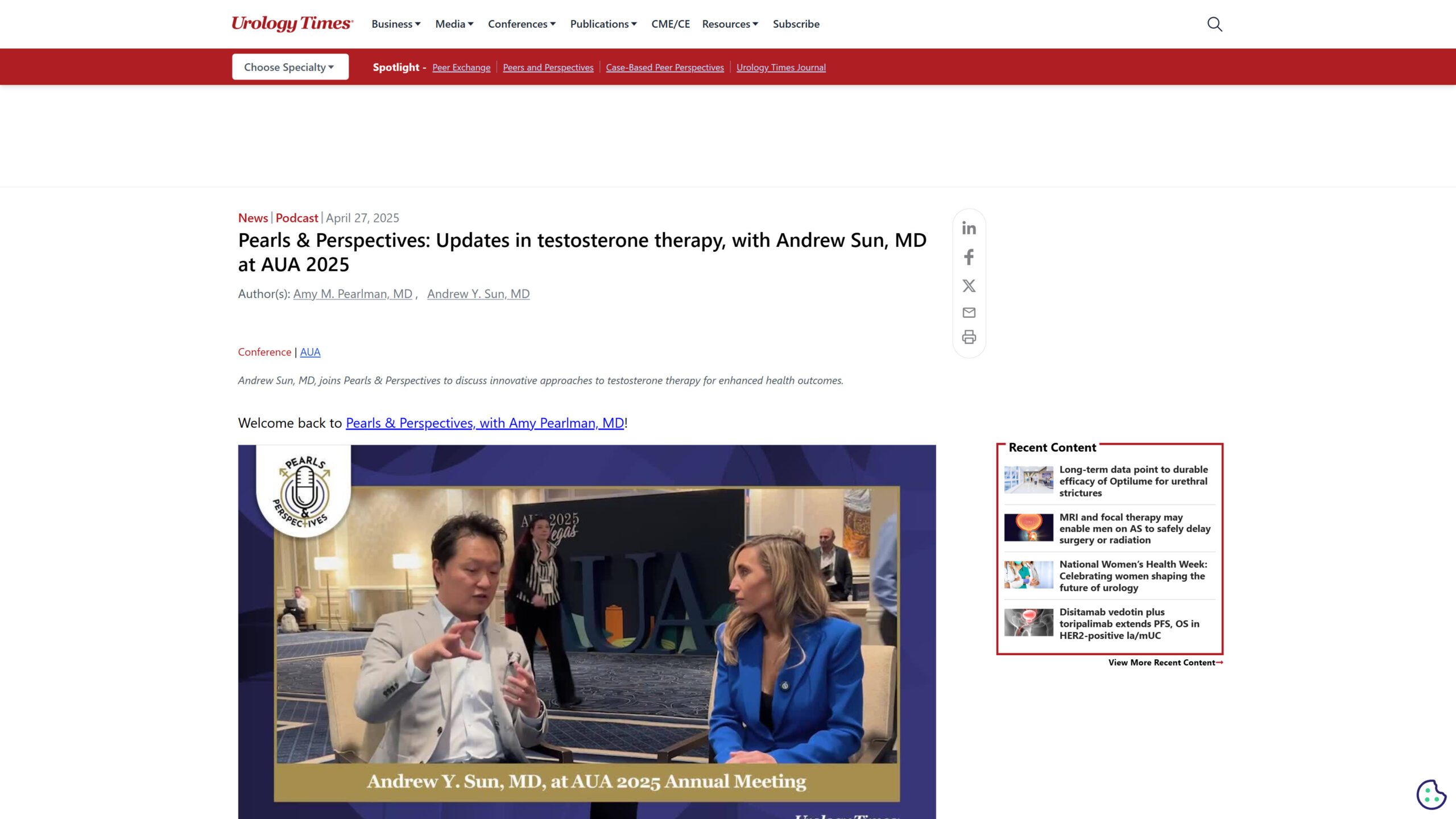Open Peer Exchange spotlight link
1456x819 pixels.
point(461,68)
